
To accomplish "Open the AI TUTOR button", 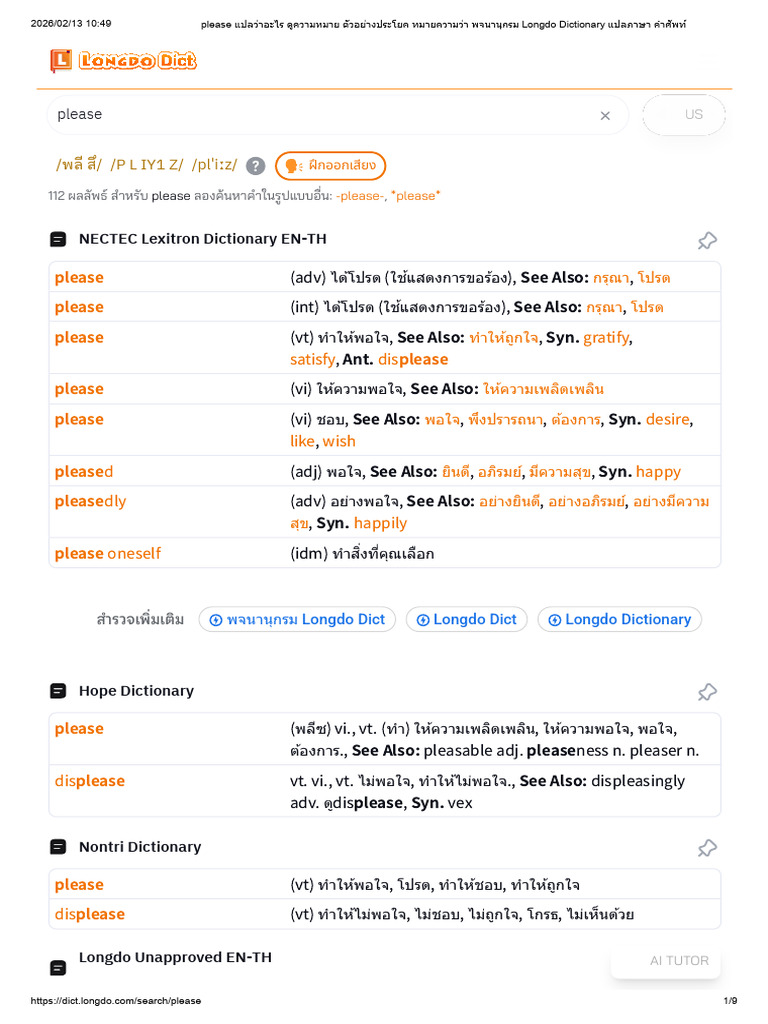I will click(678, 961).
